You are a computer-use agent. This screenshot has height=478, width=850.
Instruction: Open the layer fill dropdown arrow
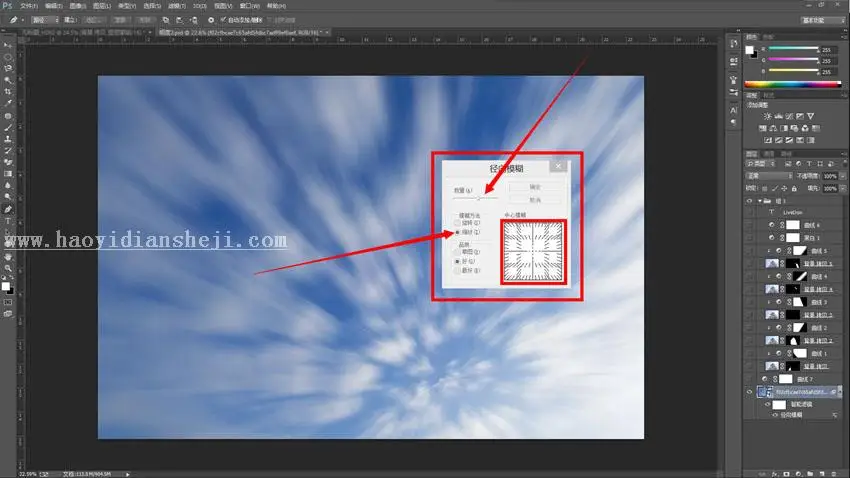842,189
